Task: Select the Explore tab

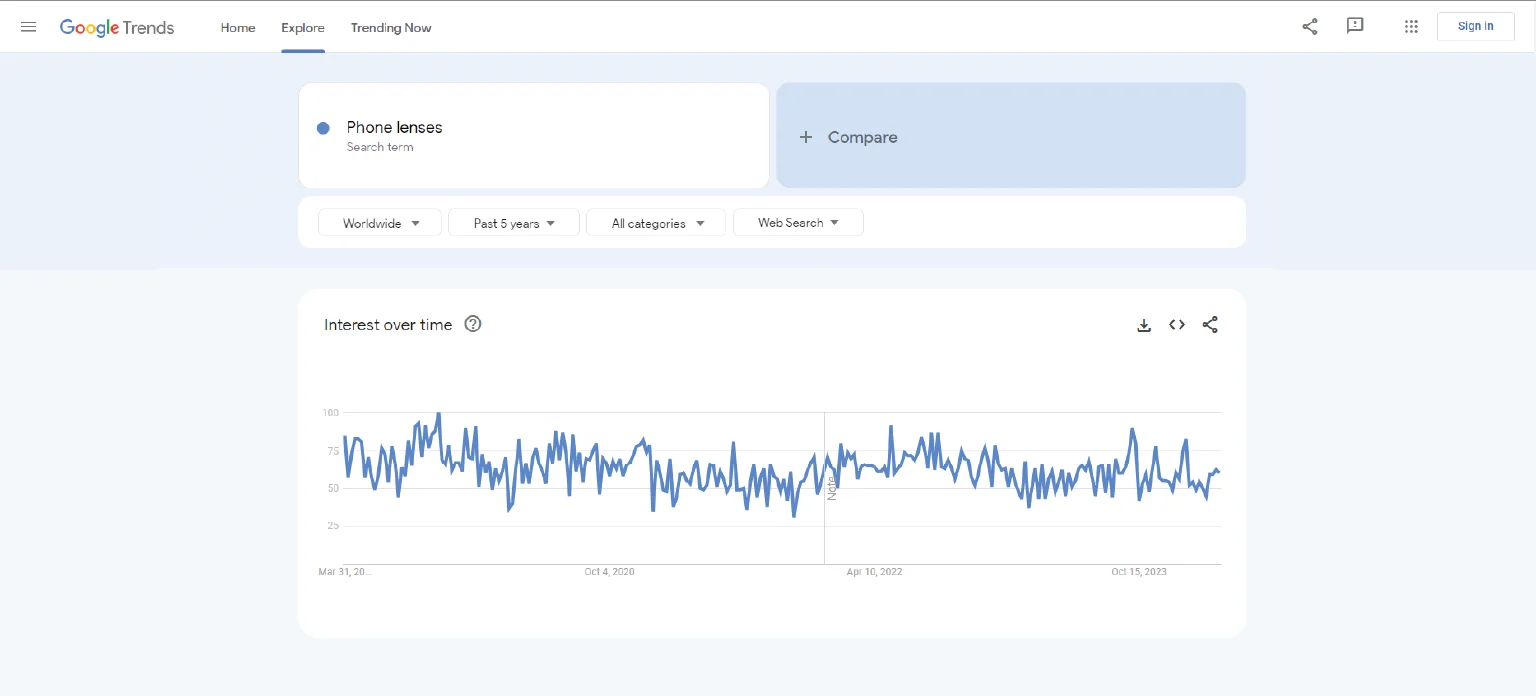Action: pyautogui.click(x=302, y=28)
